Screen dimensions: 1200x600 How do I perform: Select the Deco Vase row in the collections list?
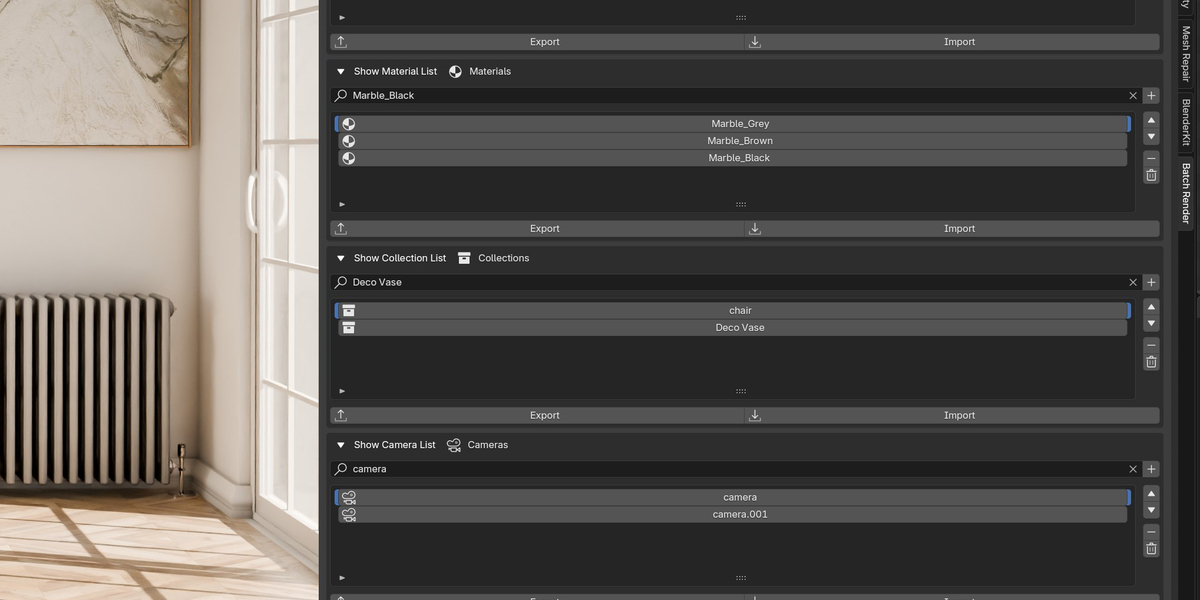732,328
